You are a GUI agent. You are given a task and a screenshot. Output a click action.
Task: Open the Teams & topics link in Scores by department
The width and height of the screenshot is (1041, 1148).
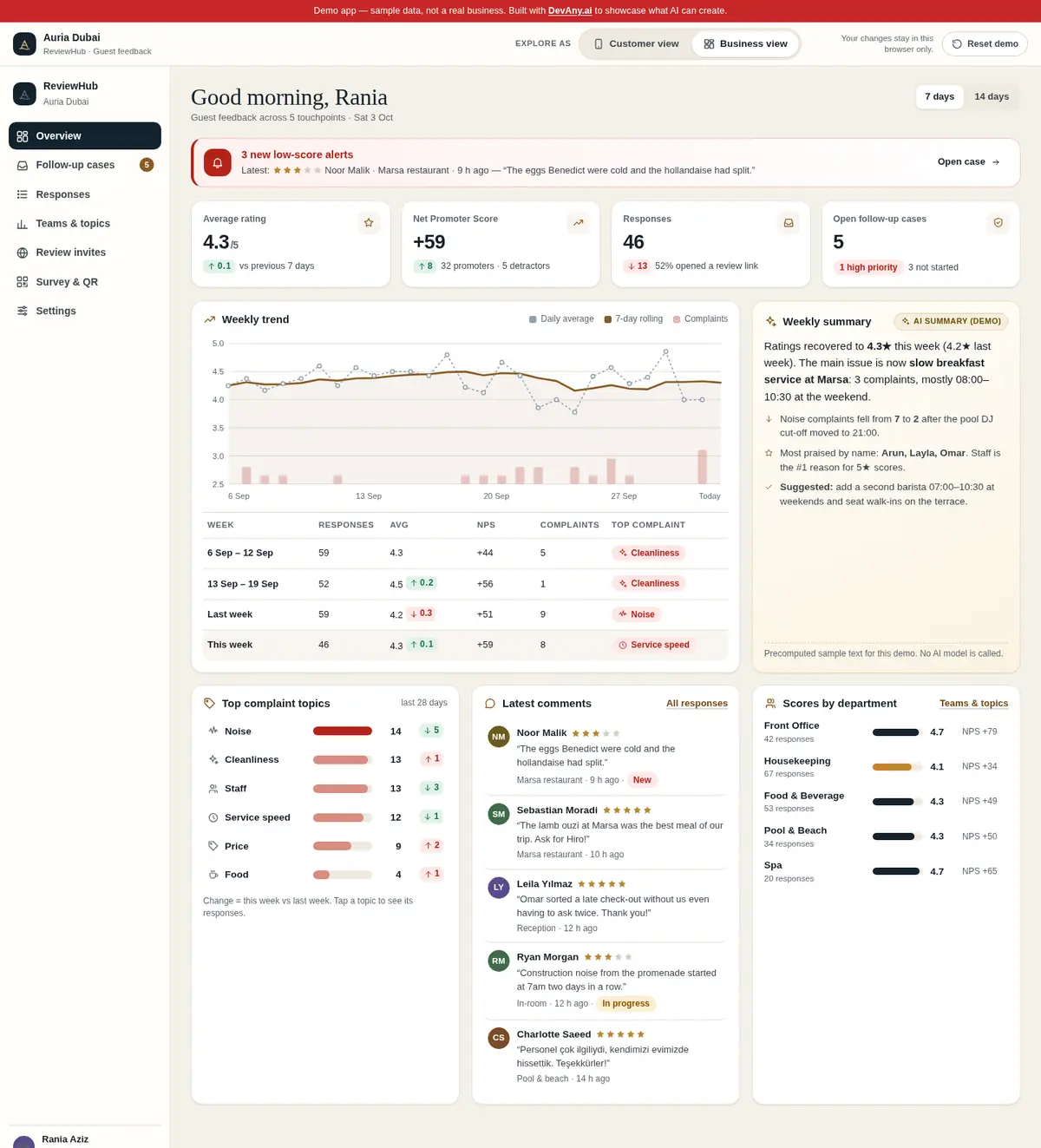973,704
